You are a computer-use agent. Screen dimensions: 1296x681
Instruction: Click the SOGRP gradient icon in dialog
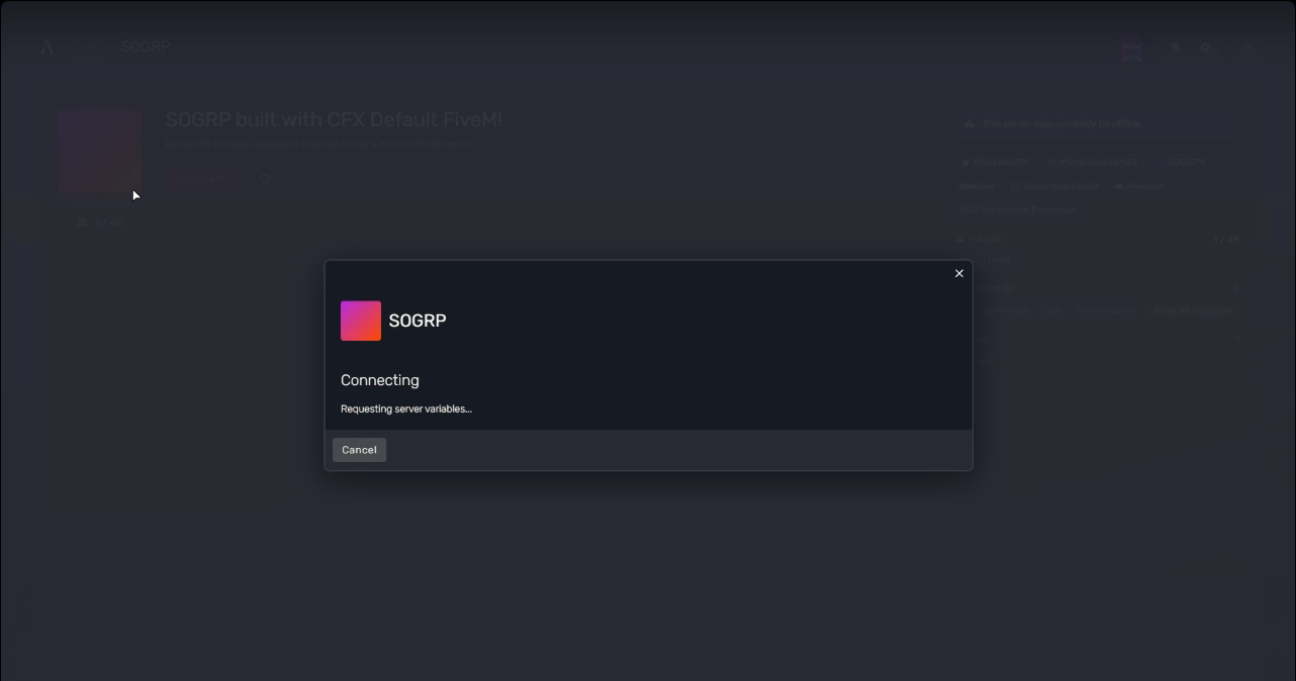[360, 321]
